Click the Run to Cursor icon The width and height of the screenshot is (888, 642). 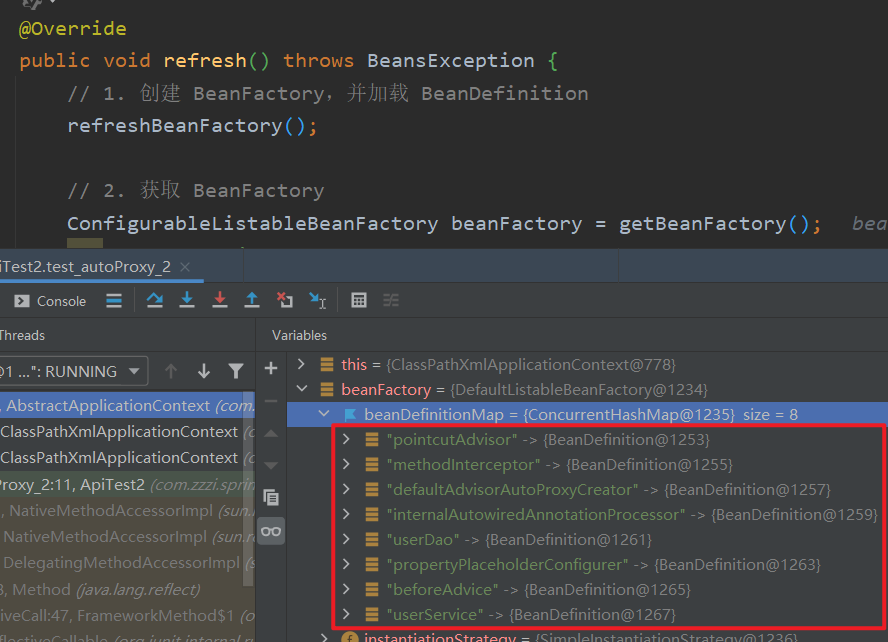pyautogui.click(x=317, y=300)
